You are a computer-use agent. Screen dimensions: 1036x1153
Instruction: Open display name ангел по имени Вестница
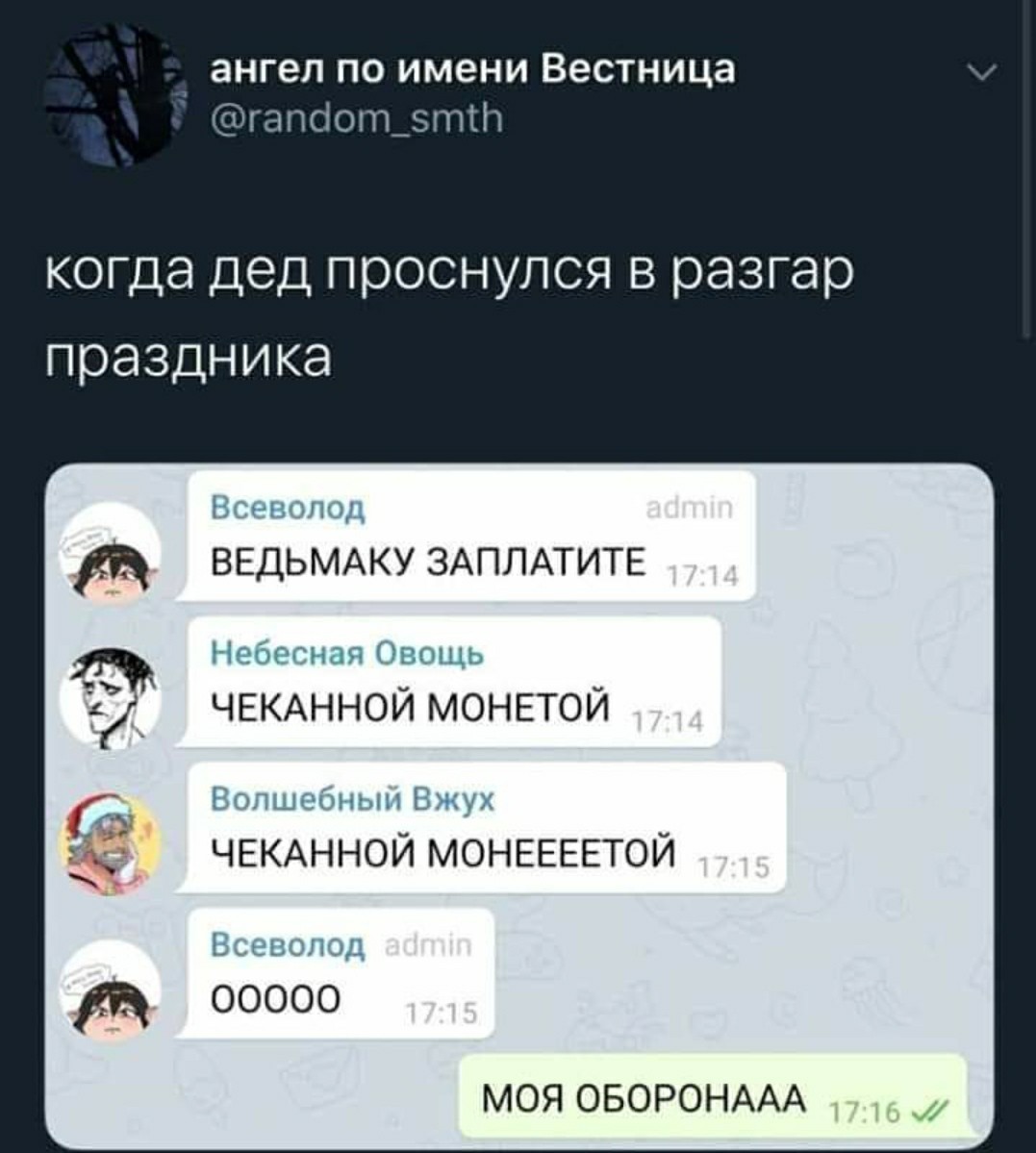(x=472, y=69)
